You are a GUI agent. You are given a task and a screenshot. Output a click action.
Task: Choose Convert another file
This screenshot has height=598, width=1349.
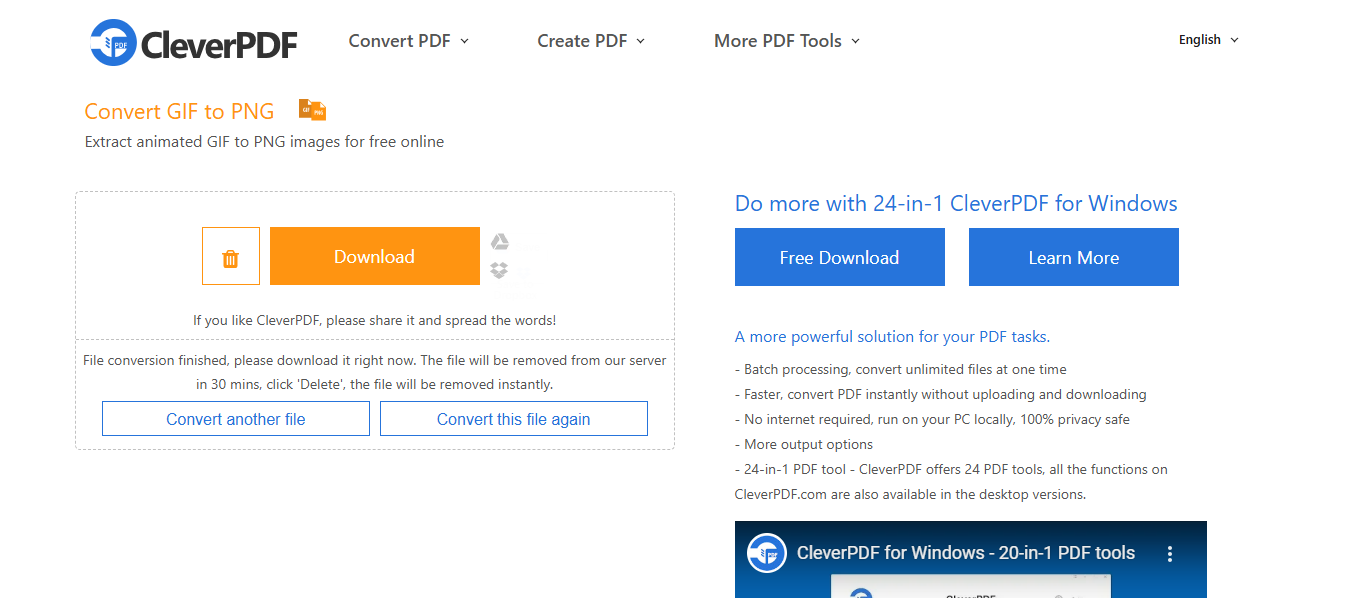click(x=236, y=419)
